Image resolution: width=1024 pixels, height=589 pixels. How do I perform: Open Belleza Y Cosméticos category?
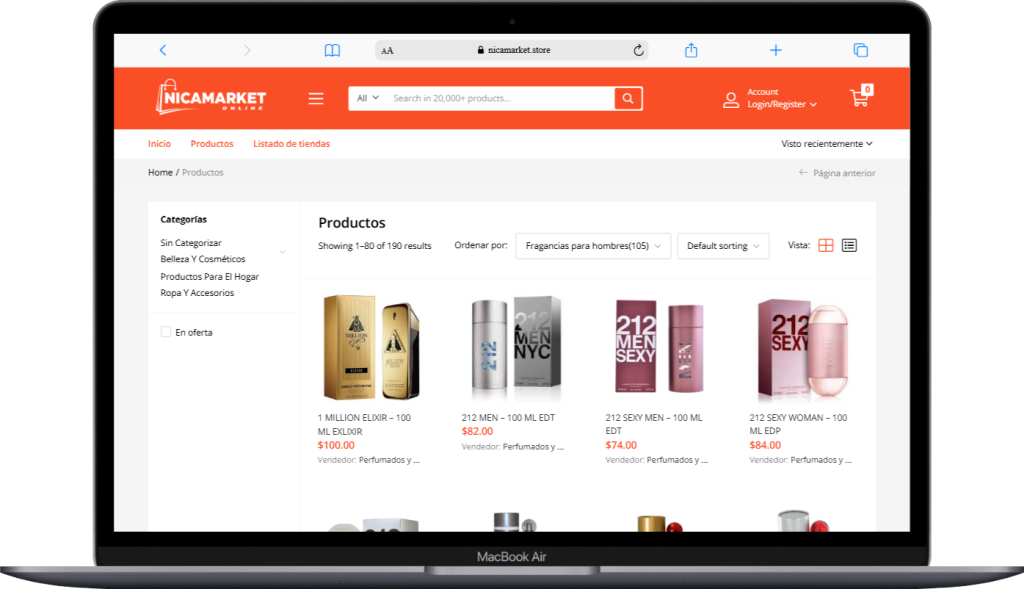point(203,259)
